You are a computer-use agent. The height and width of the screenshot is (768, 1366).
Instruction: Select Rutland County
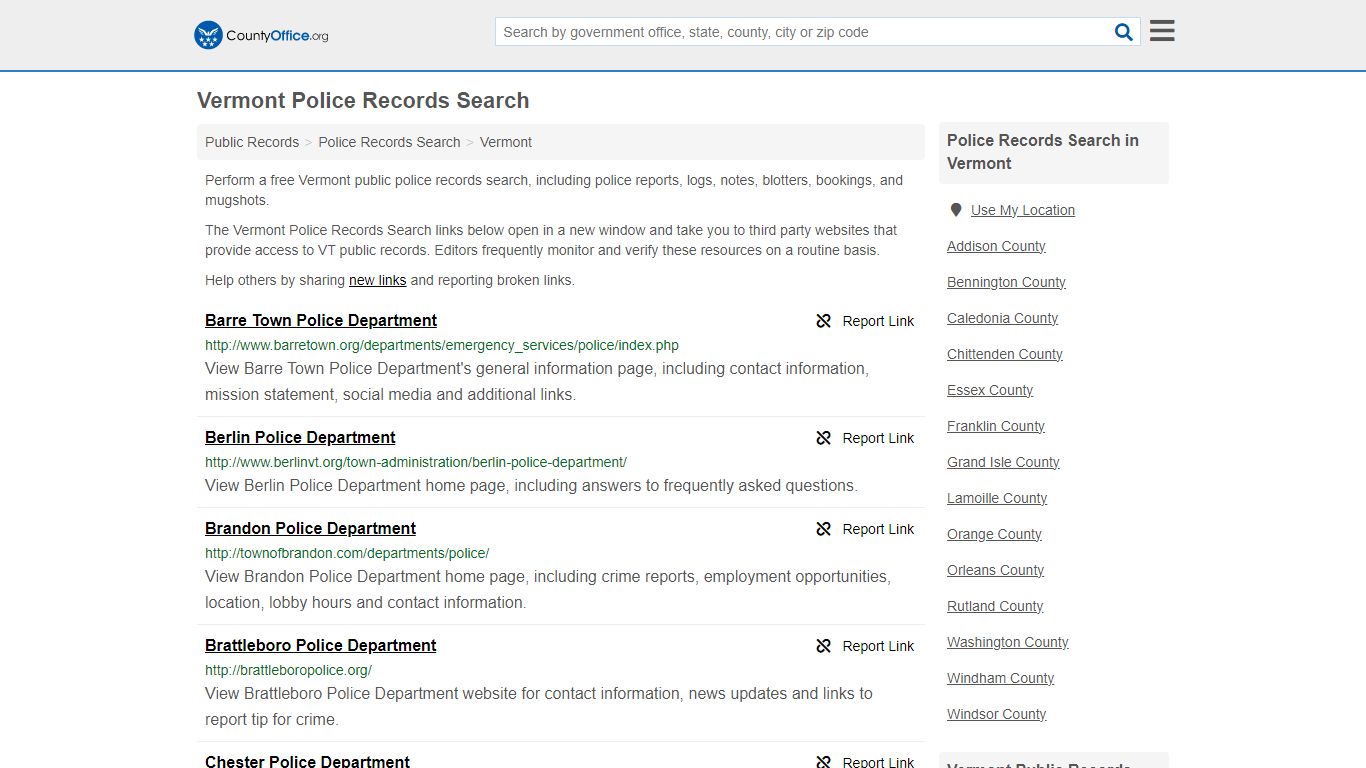[995, 606]
